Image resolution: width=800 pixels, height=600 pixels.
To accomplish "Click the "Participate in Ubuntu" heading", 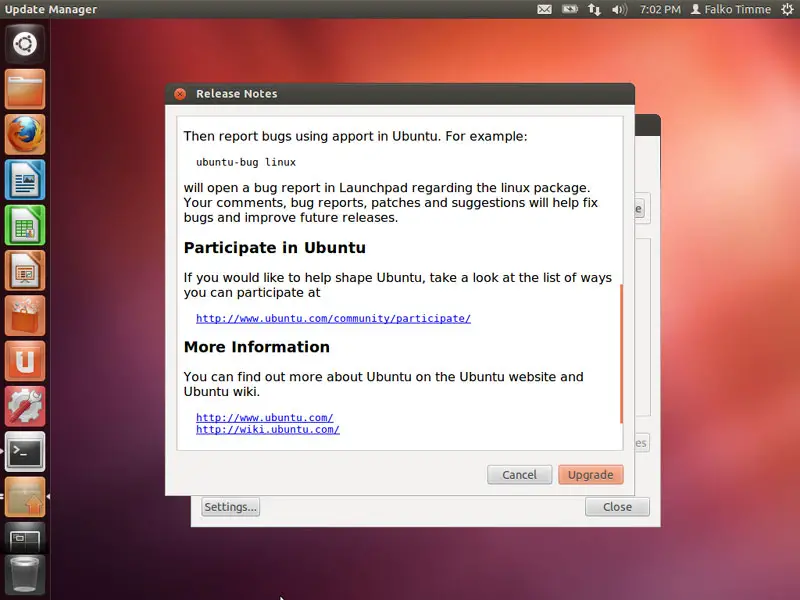I will pos(274,247).
